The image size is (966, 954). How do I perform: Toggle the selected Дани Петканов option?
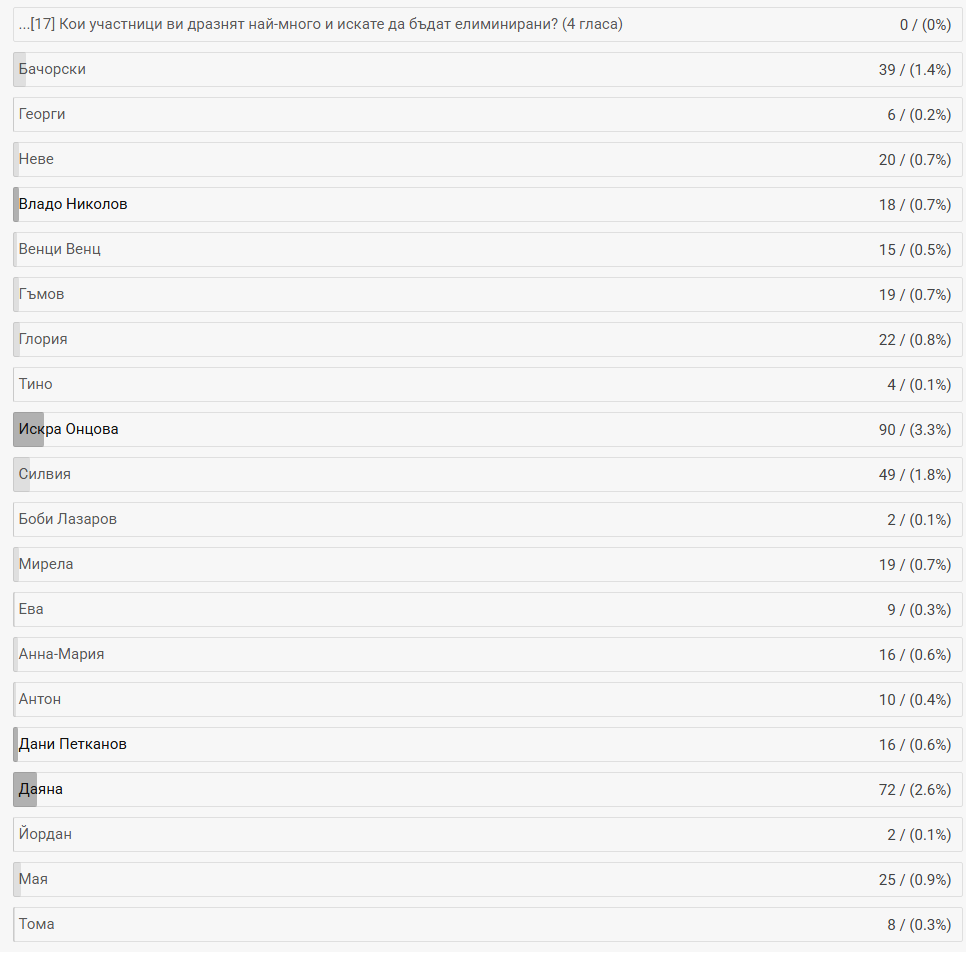click(487, 744)
